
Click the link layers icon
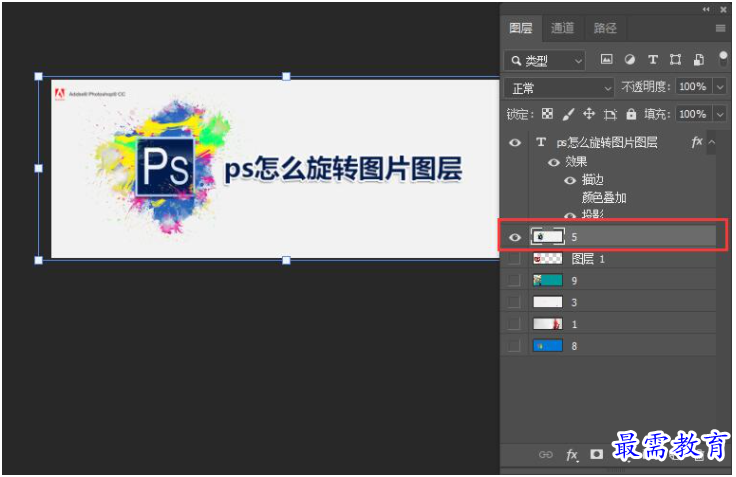point(545,454)
